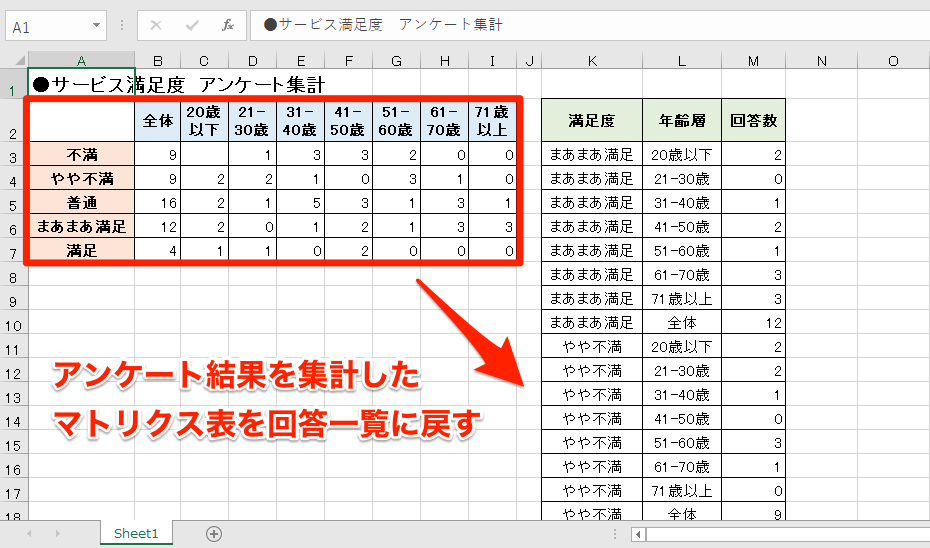Click the formula bar text field

(x=590, y=25)
